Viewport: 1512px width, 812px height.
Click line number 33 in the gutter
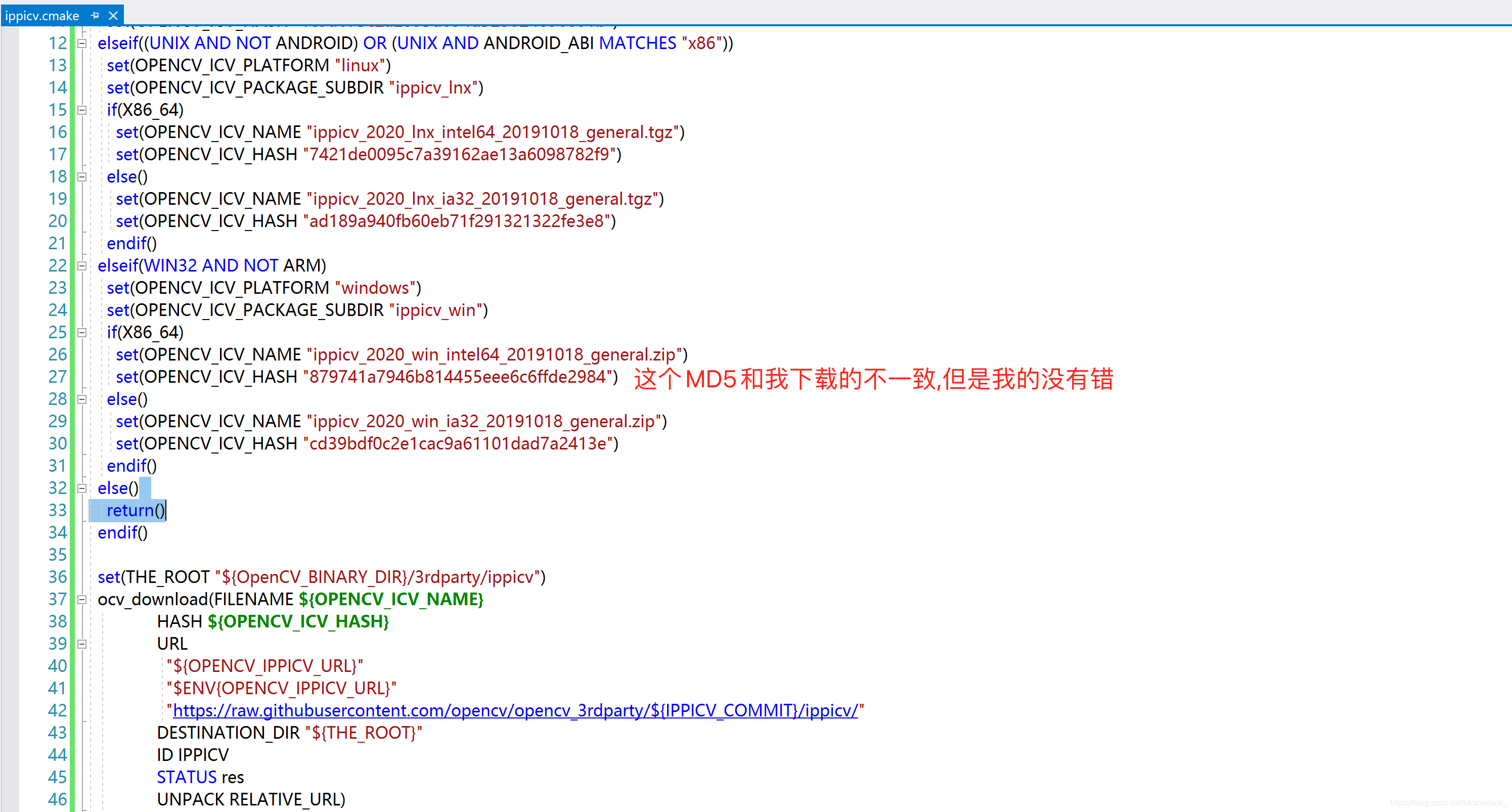coord(58,511)
